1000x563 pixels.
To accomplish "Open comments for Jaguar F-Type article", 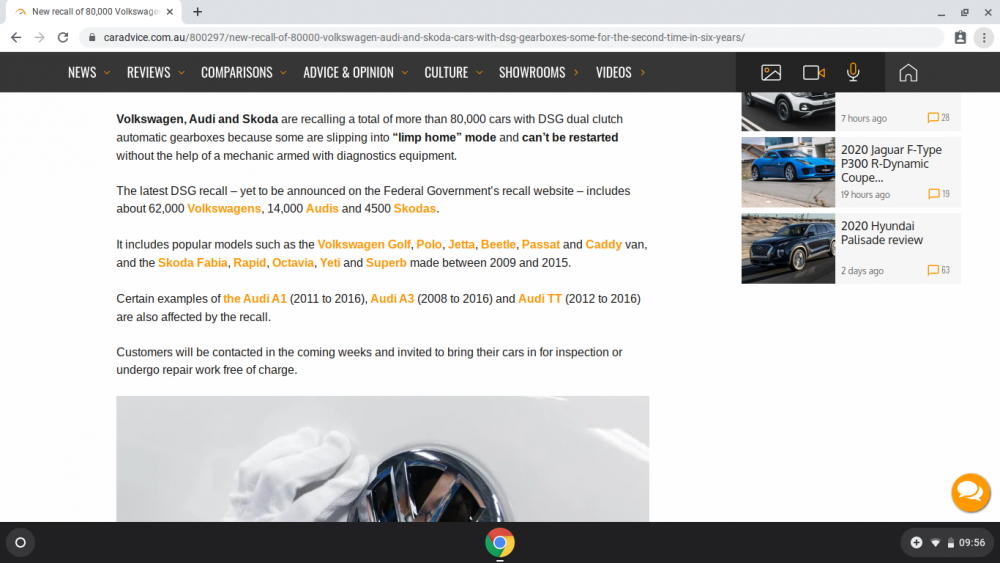I will pyautogui.click(x=939, y=194).
